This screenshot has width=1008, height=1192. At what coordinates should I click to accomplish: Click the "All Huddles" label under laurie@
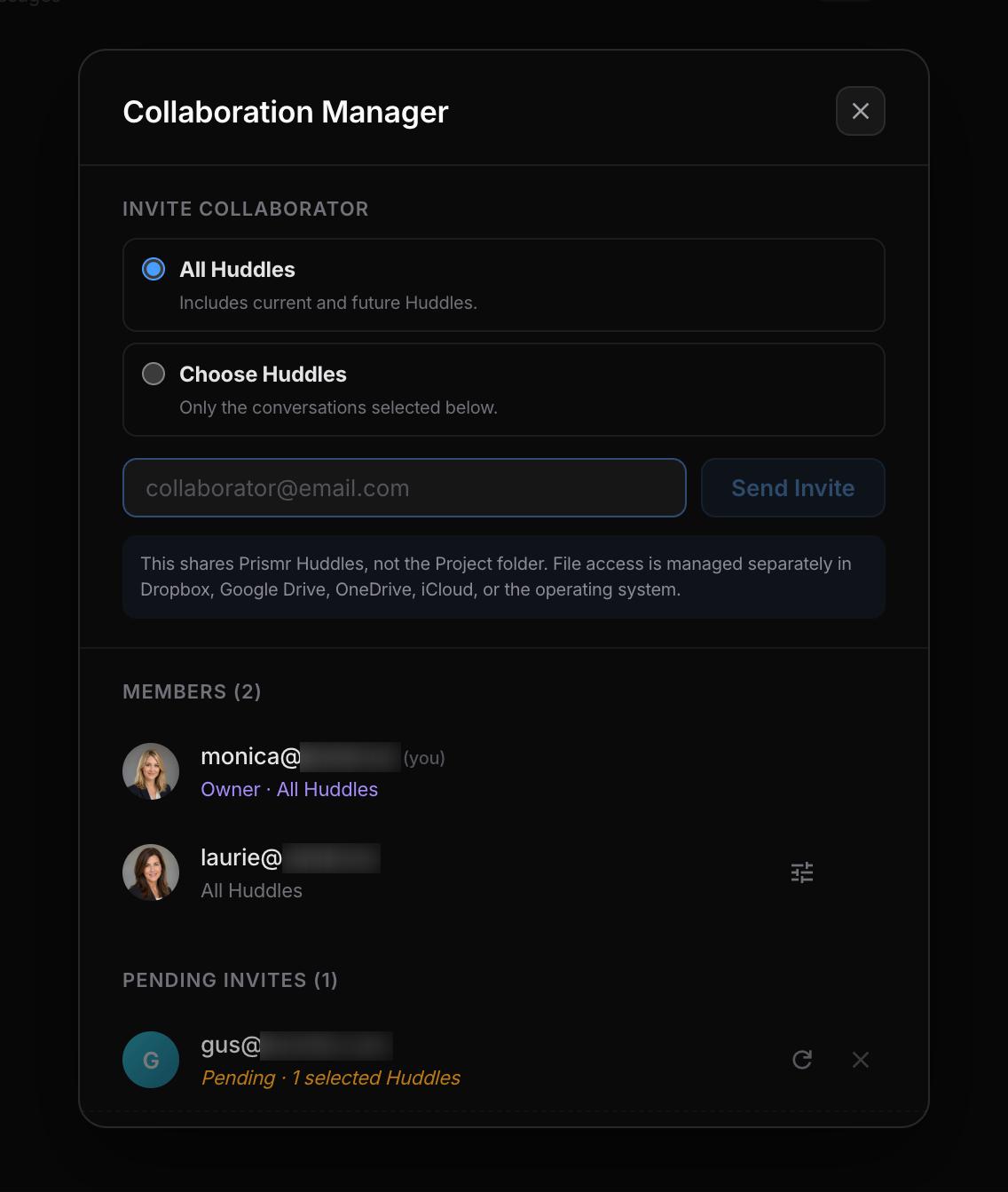[251, 890]
